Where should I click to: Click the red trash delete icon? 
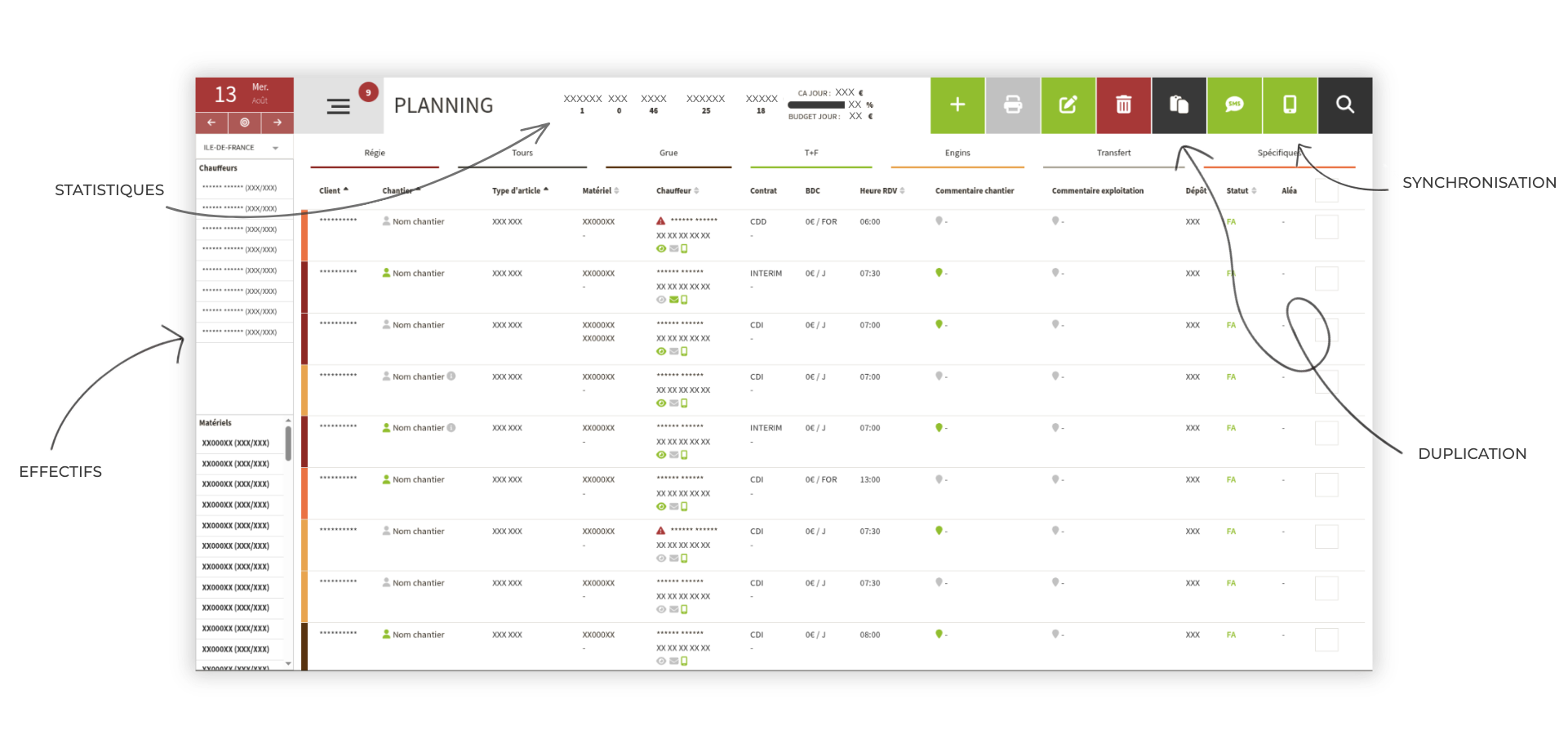click(x=1123, y=105)
